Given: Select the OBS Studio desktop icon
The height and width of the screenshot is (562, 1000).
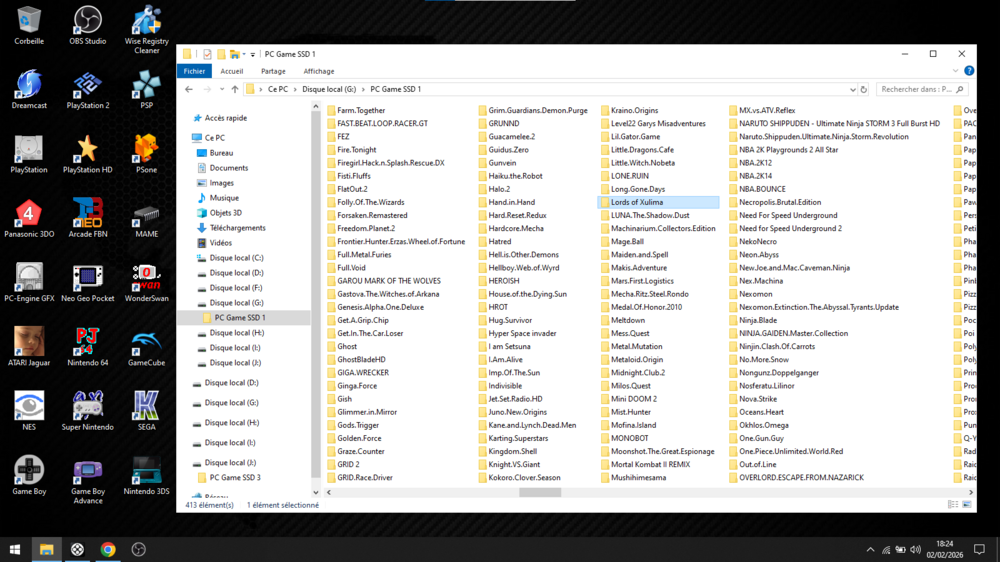Looking at the screenshot, I should coord(88,26).
